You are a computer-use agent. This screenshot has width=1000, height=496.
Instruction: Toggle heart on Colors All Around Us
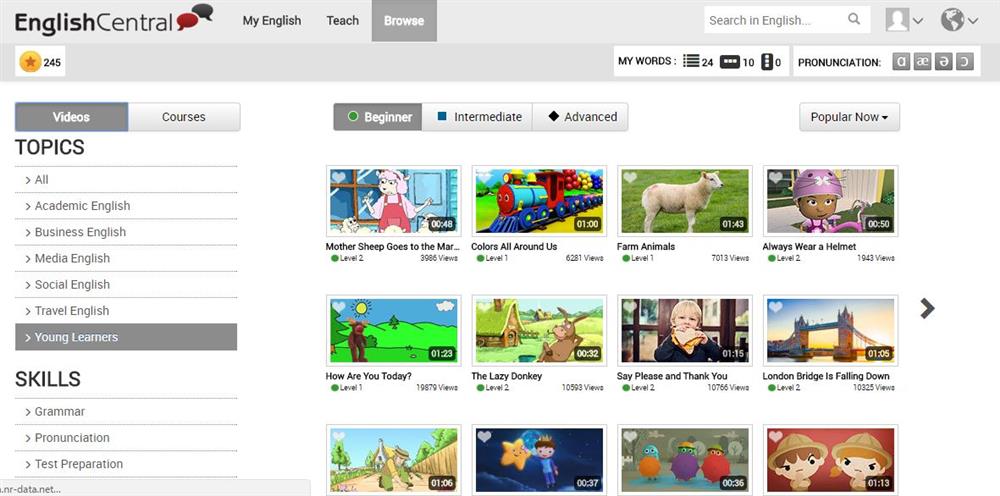[484, 178]
